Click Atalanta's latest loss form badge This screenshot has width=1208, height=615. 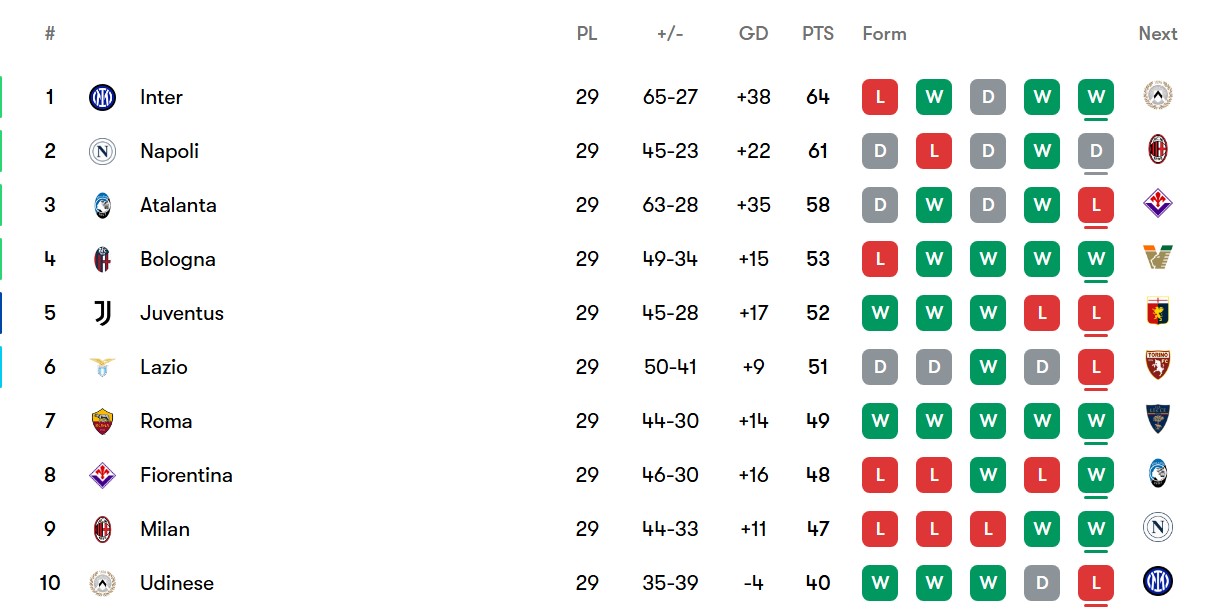1096,205
